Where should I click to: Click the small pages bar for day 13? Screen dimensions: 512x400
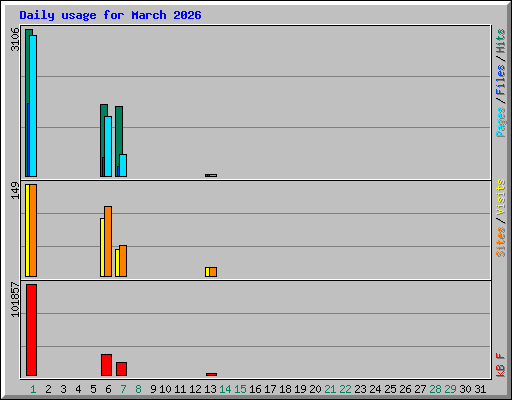(x=213, y=175)
